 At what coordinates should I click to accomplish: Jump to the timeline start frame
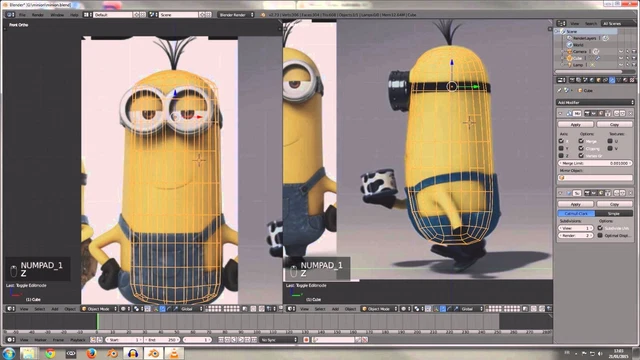[220, 340]
